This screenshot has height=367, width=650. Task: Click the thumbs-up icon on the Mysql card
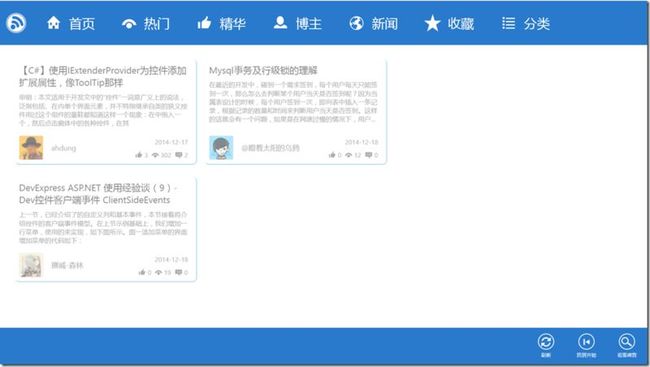click(332, 155)
